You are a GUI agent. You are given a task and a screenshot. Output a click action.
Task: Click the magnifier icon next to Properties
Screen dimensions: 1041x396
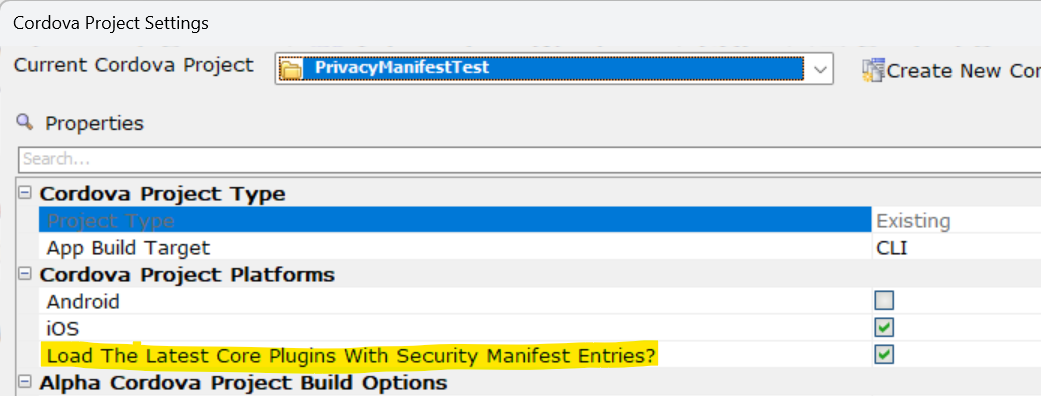[x=25, y=122]
